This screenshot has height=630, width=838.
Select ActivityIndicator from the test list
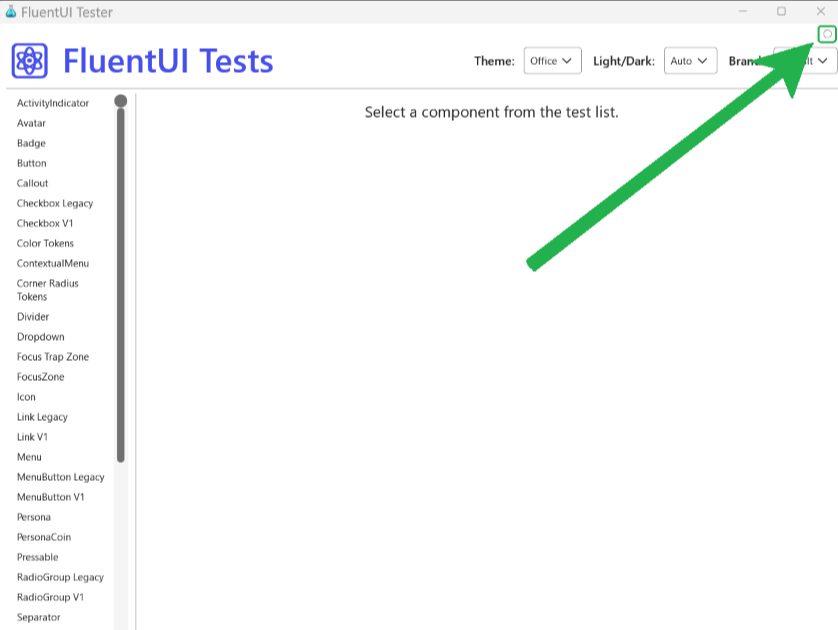click(x=53, y=103)
